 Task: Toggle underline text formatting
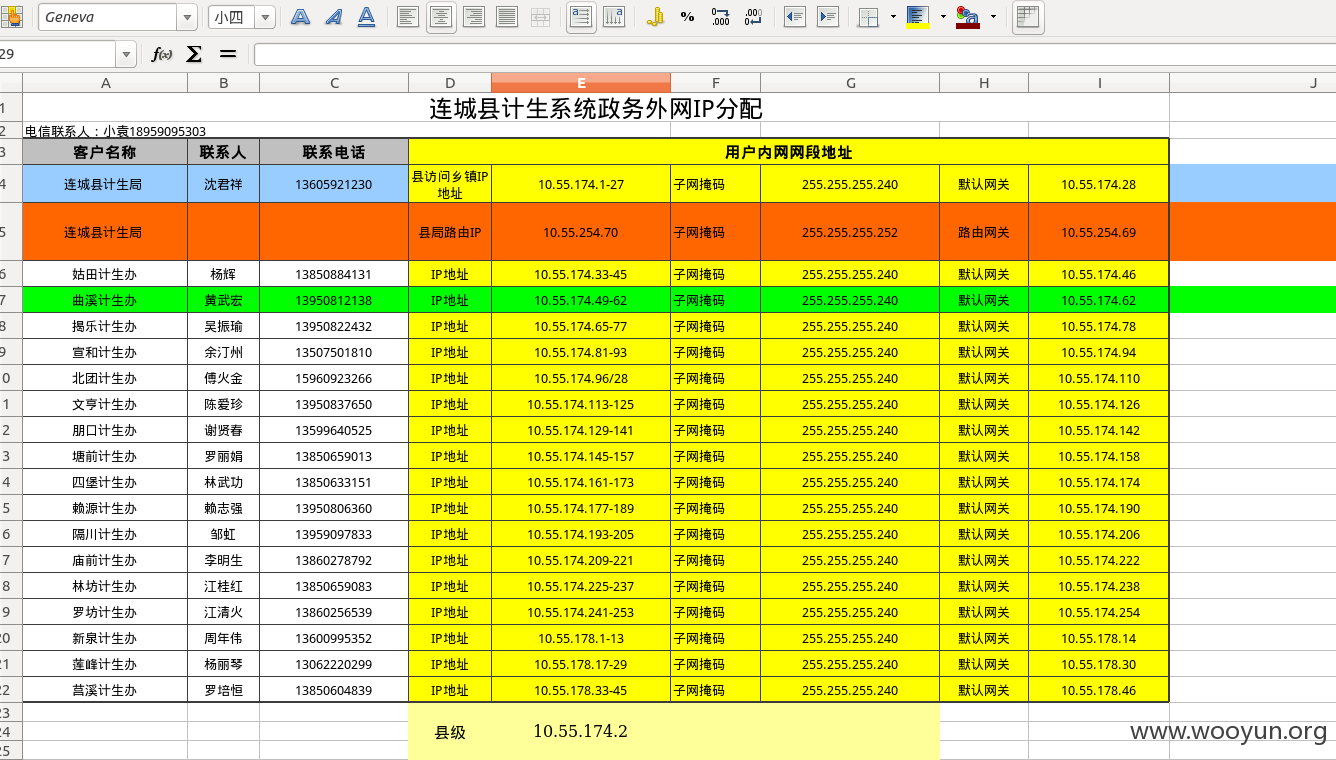point(366,17)
